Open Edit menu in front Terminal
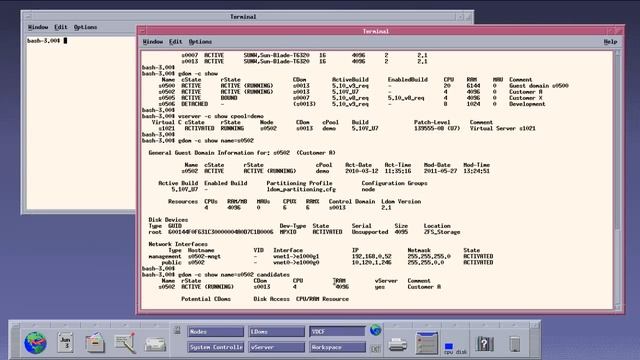640x360 pixels. 176,42
